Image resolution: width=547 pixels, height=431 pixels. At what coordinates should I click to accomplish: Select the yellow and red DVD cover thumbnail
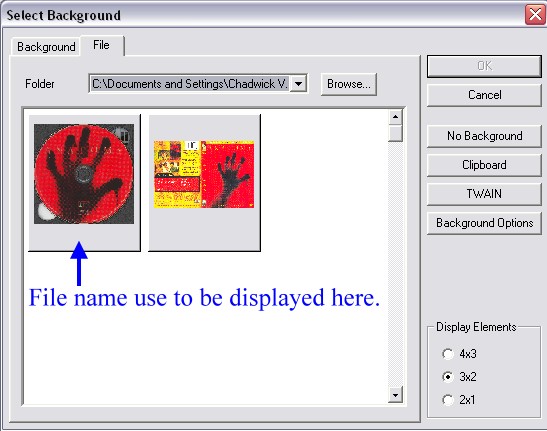pos(204,182)
